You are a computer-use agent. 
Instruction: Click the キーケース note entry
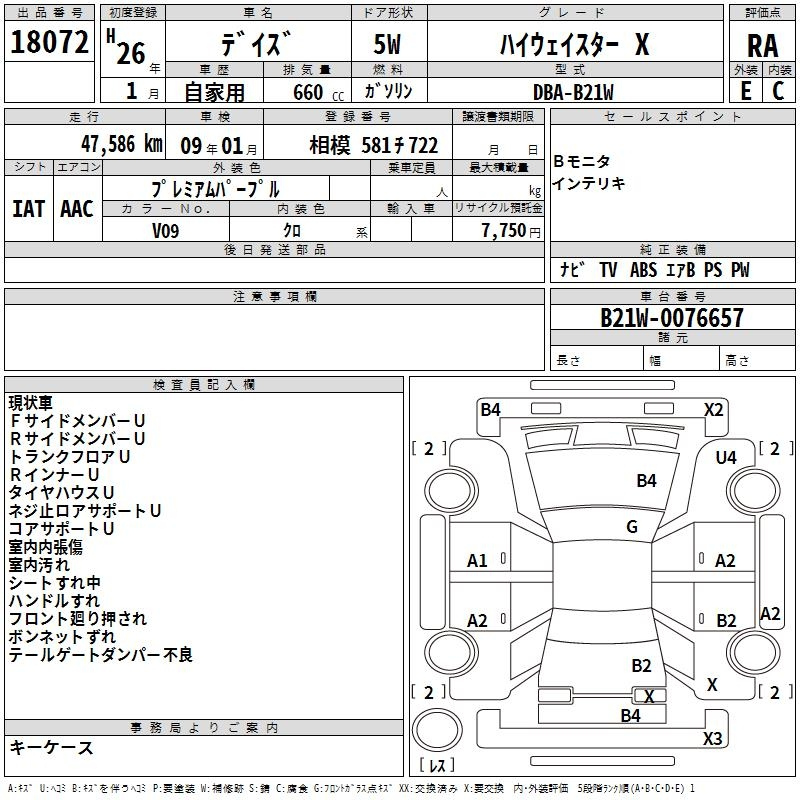pyautogui.click(x=52, y=747)
